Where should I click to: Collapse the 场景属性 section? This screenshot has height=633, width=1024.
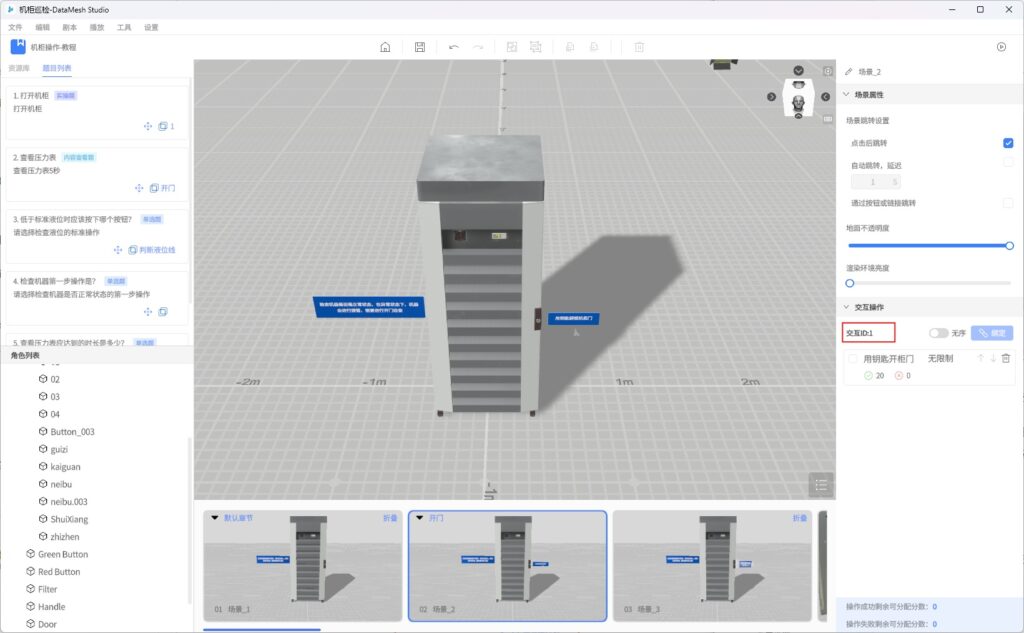(x=845, y=95)
